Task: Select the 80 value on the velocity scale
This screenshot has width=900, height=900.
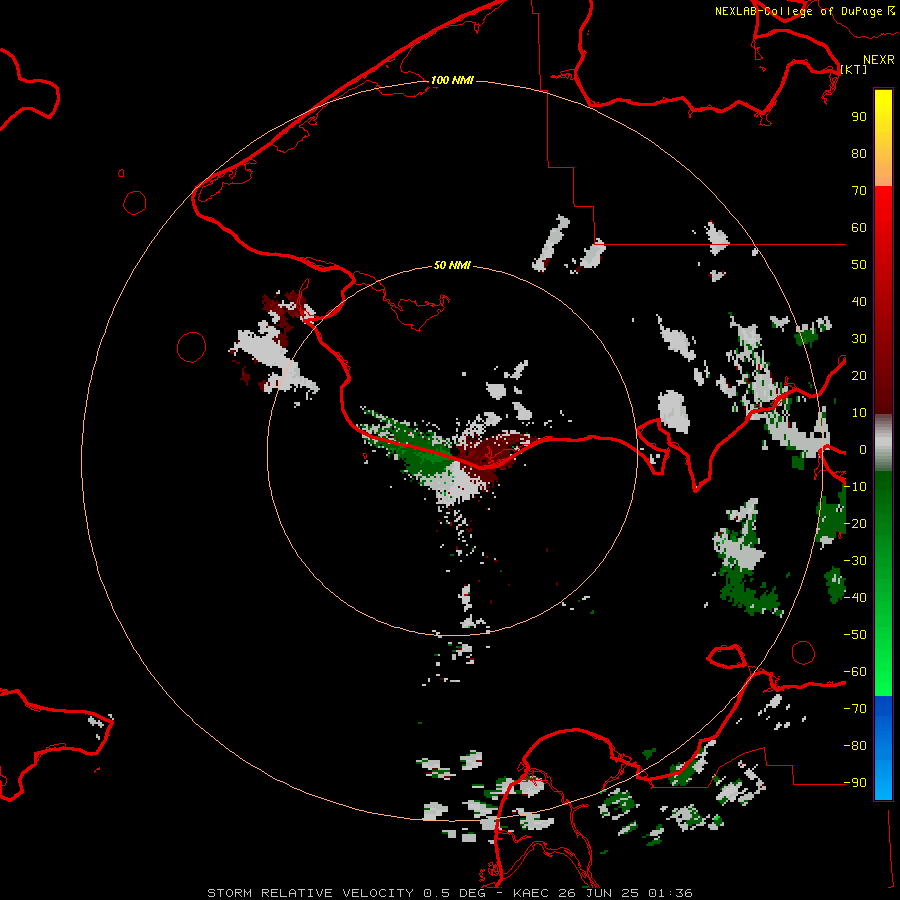Action: 859,153
